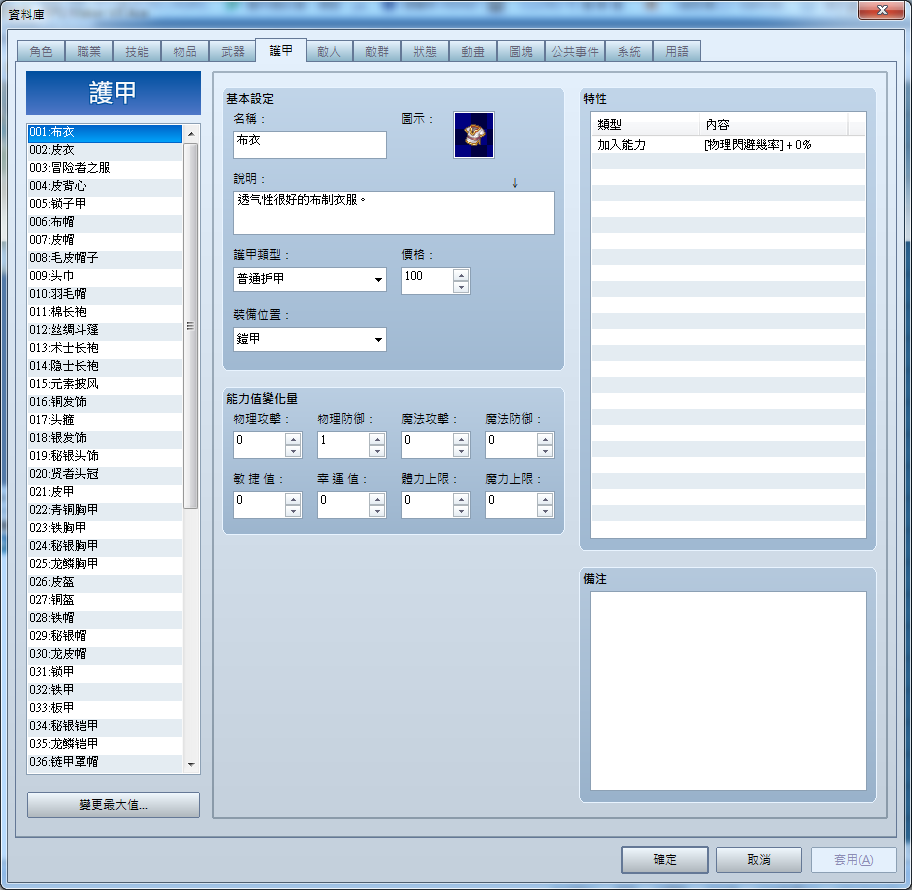This screenshot has height=890, width=912.
Task: Click the armor list scroll-down arrow
Action: pos(191,764)
